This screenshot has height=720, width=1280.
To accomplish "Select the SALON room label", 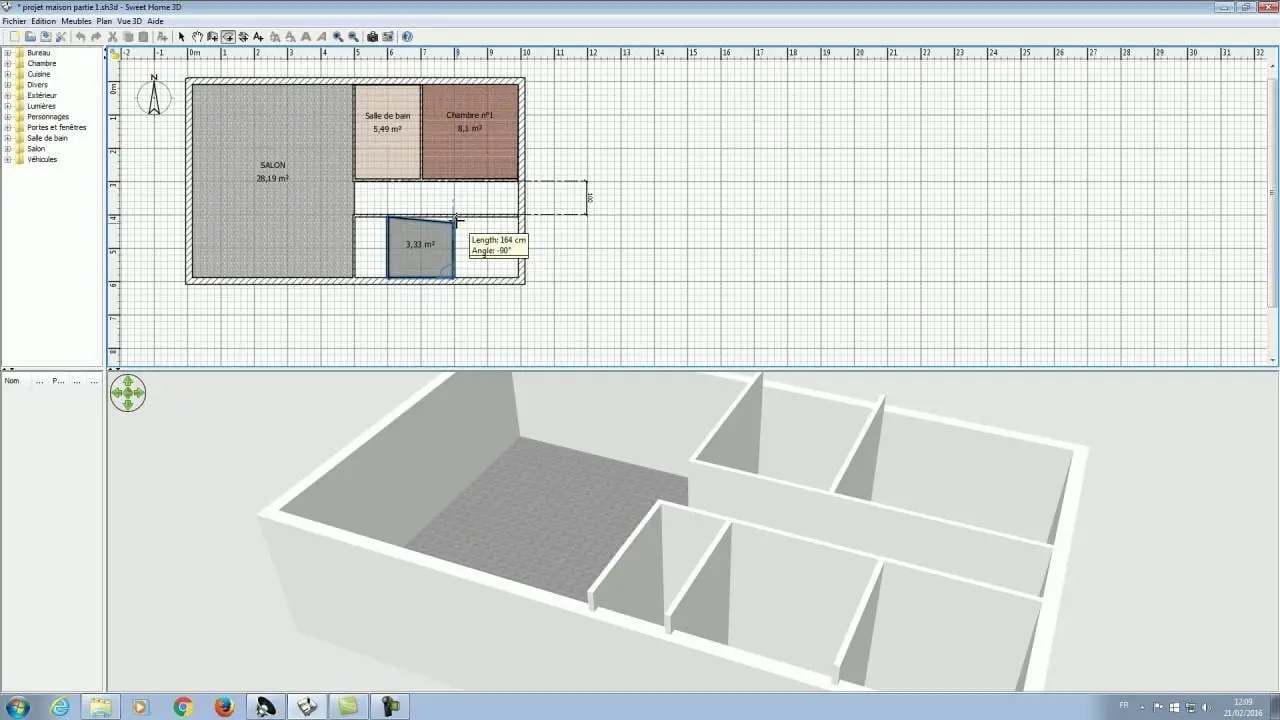I will click(272, 165).
